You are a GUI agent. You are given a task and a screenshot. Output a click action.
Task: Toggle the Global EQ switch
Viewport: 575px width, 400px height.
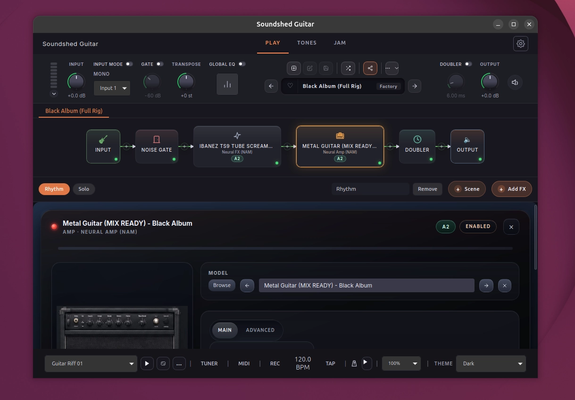point(242,64)
